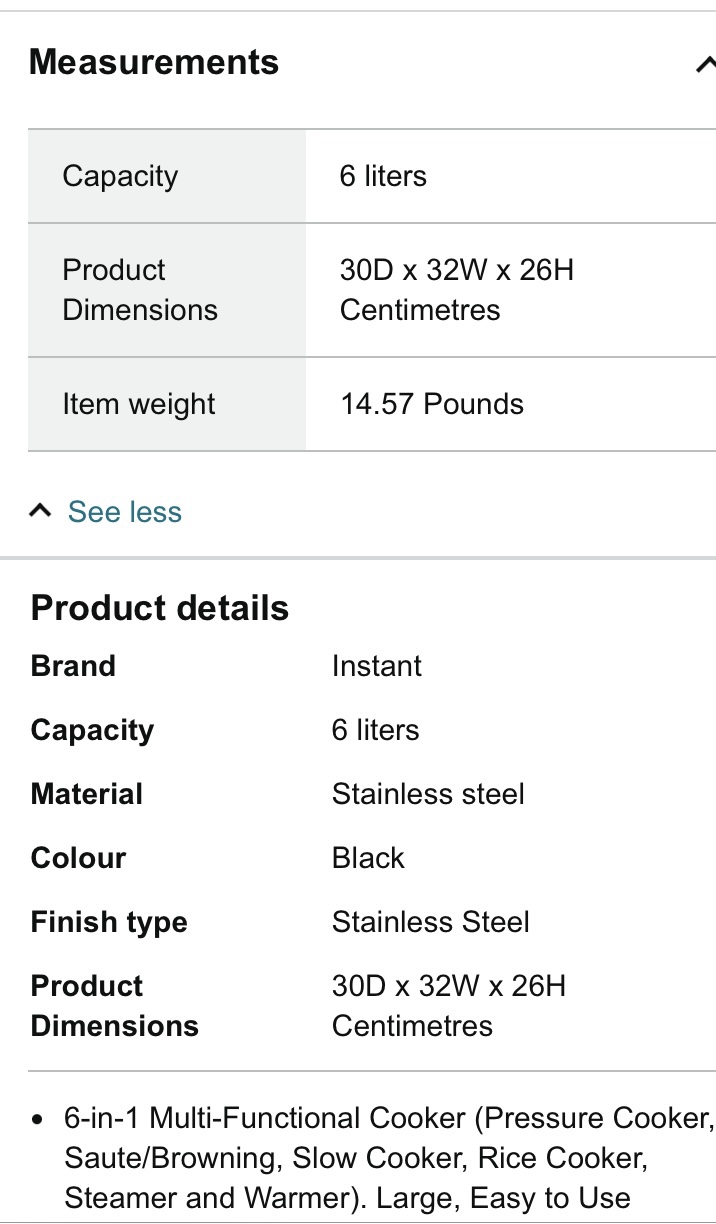Click 6 liters value in measurements table

tap(383, 176)
